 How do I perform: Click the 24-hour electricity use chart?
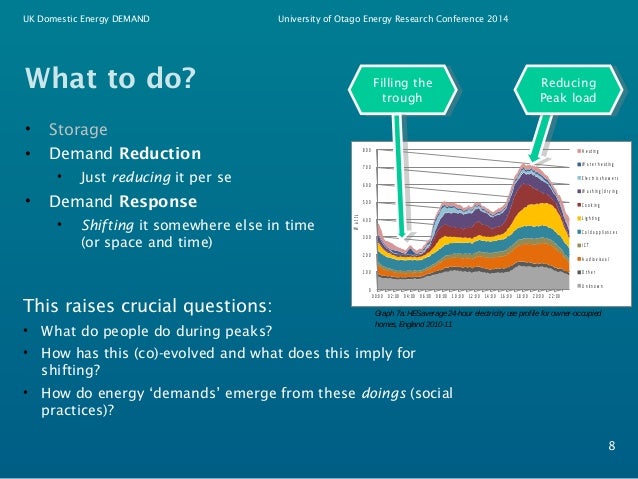(x=491, y=224)
